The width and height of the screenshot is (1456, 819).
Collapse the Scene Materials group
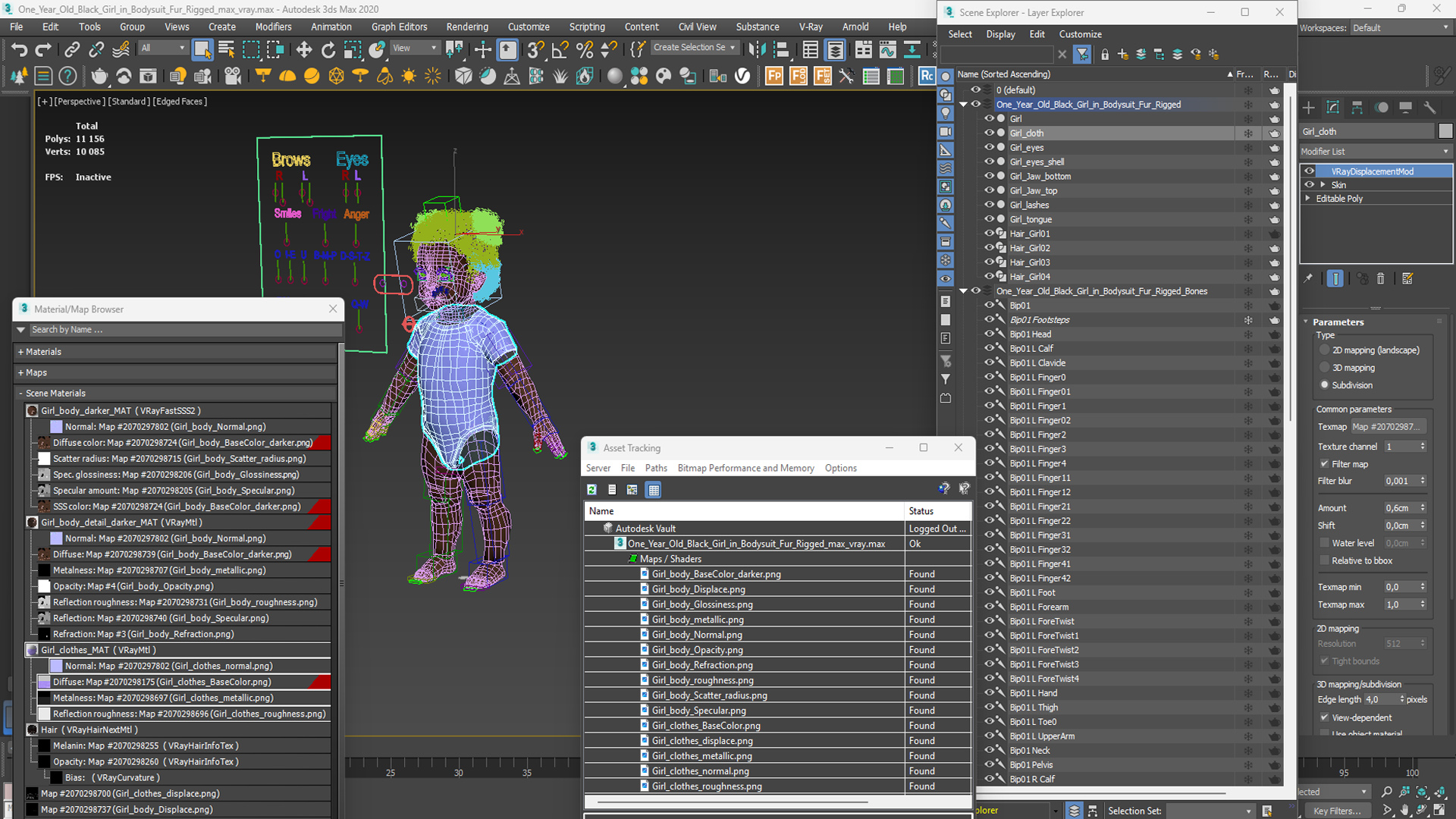[21, 393]
